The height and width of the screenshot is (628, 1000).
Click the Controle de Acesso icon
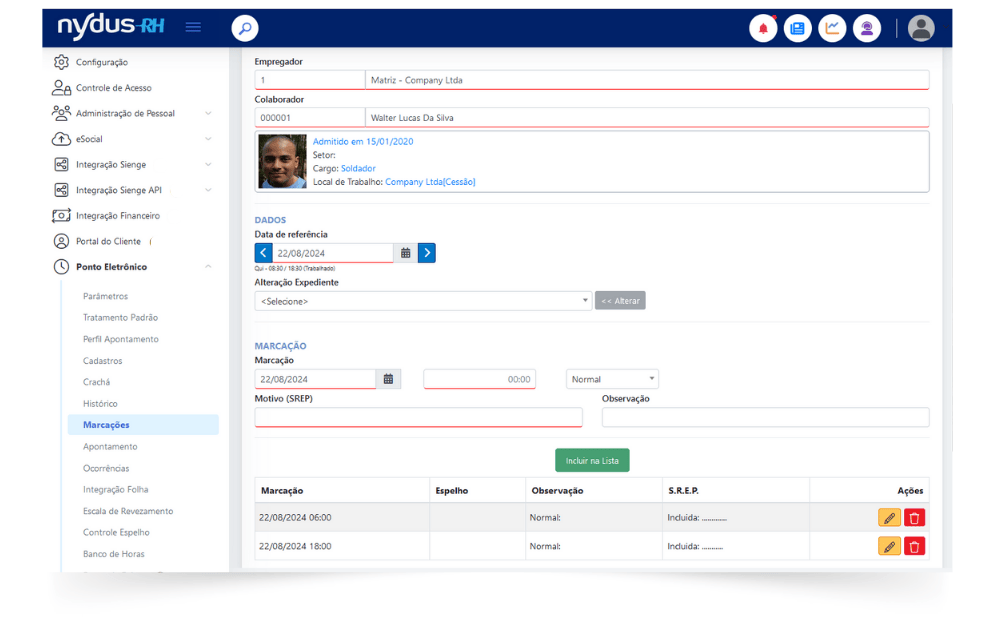tap(61, 87)
